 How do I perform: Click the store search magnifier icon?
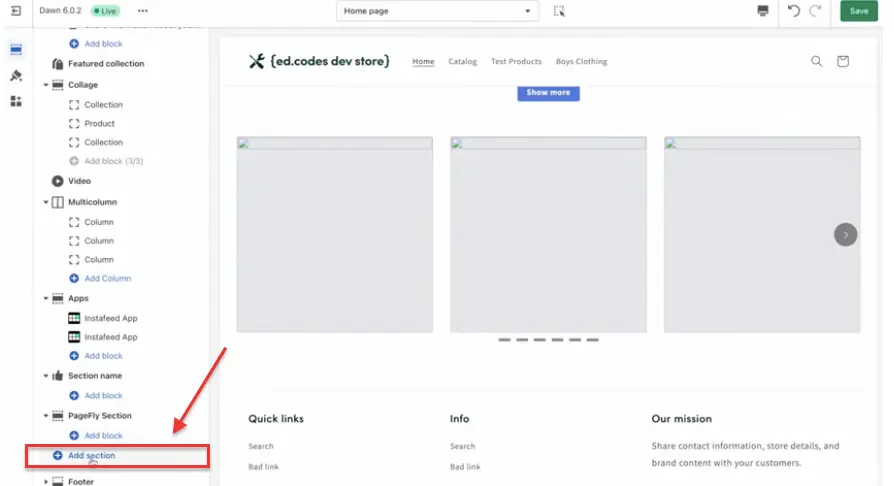(x=816, y=61)
